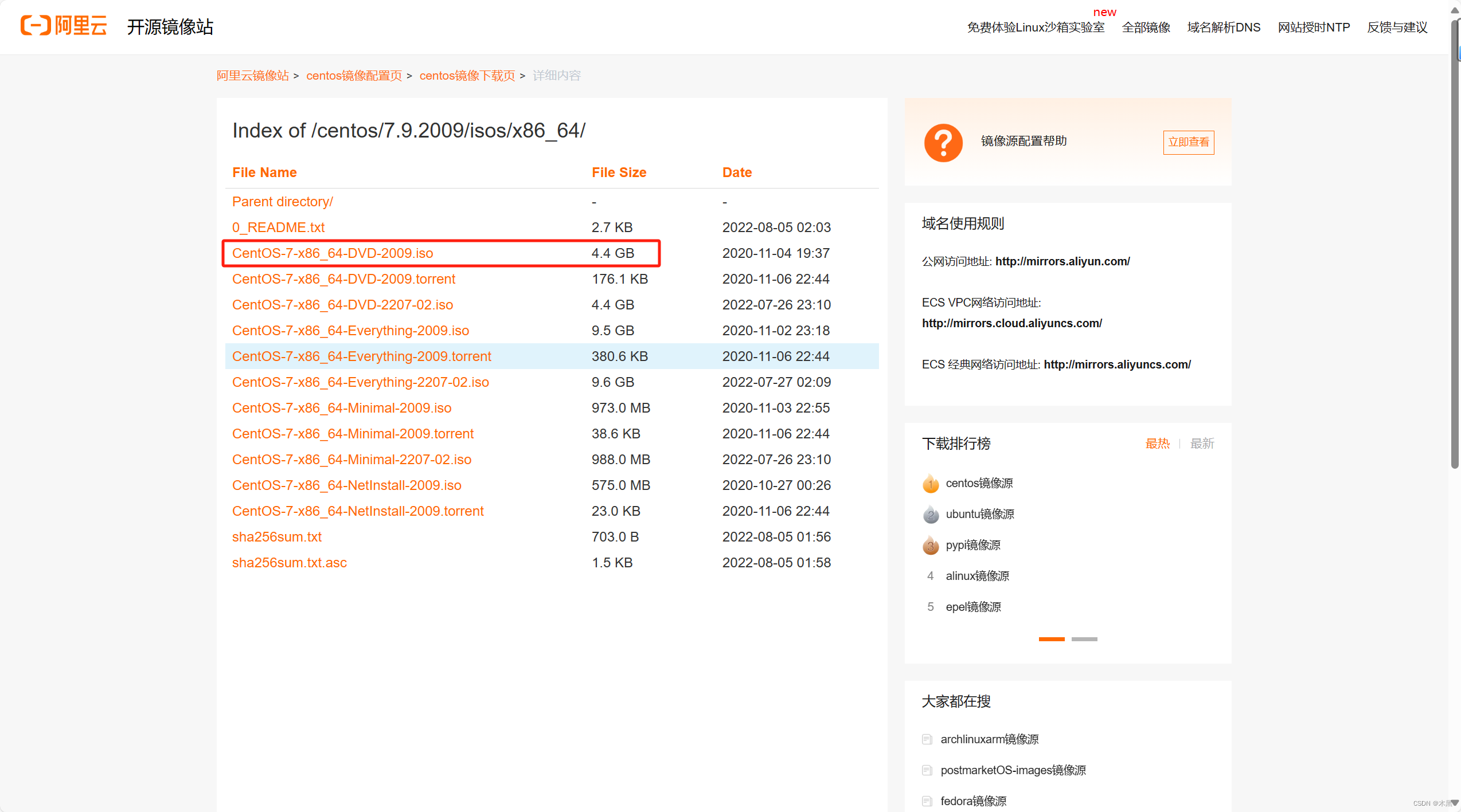Click the gold rank 1 medal icon
1461x812 pixels.
pyautogui.click(x=930, y=484)
